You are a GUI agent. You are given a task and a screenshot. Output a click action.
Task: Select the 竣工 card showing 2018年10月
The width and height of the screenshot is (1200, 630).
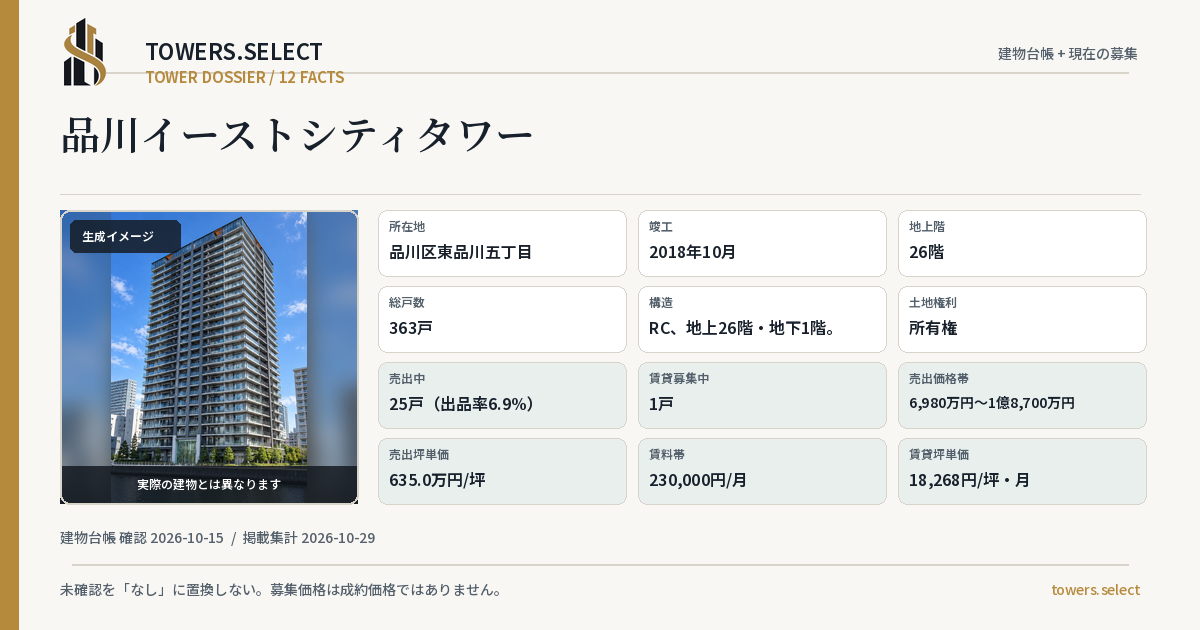(762, 243)
